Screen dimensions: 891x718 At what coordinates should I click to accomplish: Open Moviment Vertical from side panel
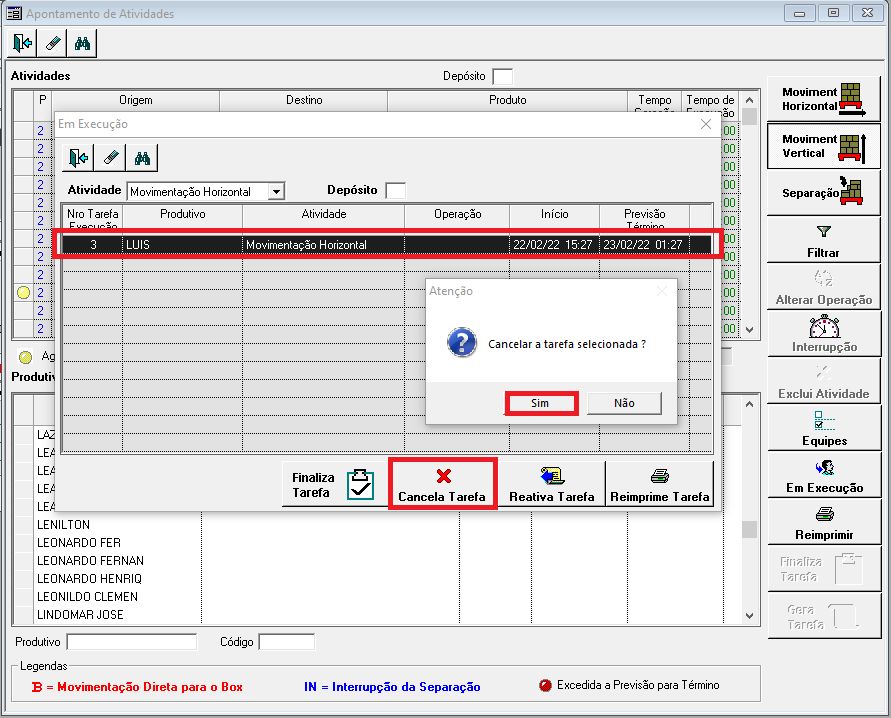[823, 146]
